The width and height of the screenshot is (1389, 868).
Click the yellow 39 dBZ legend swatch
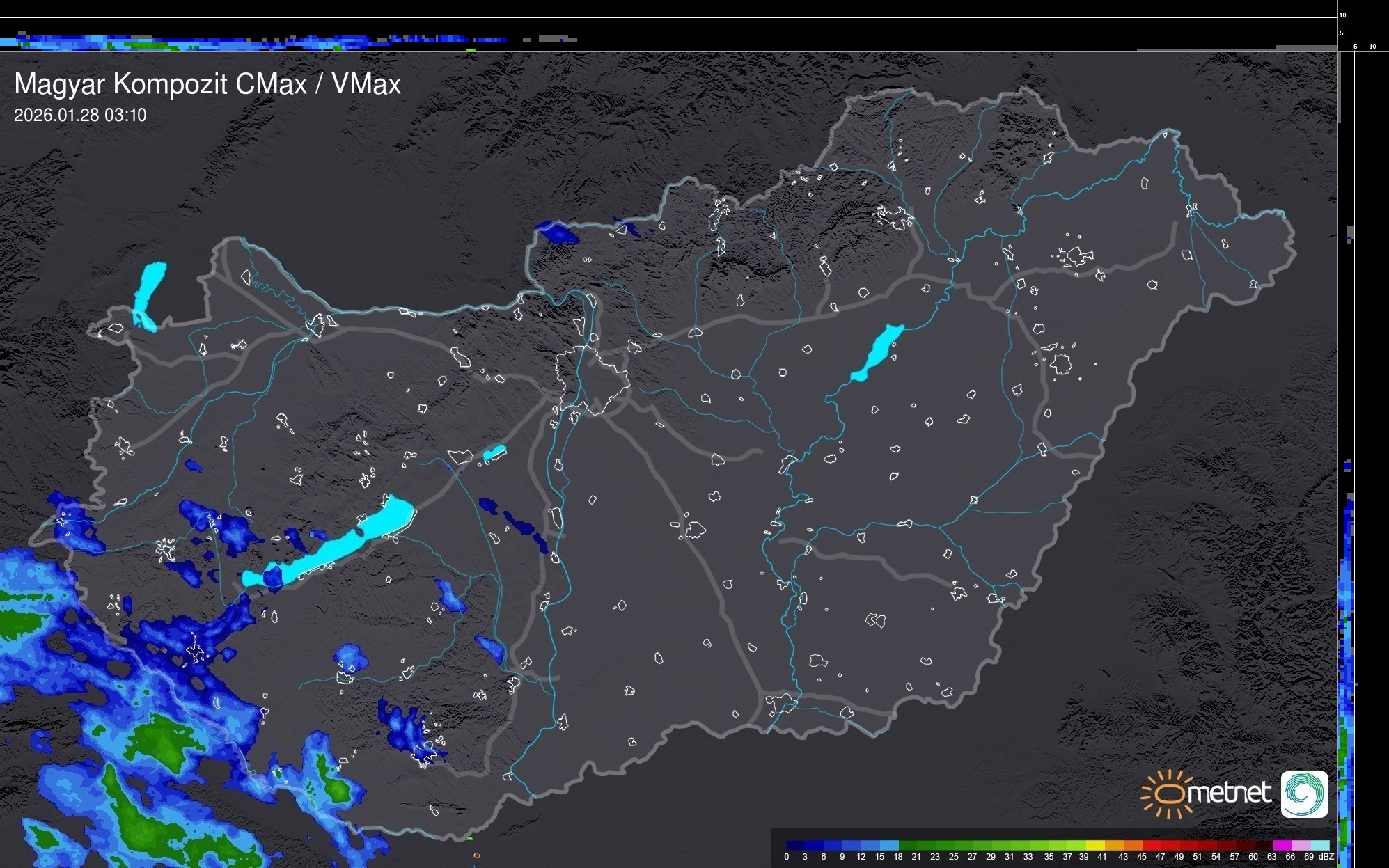[x=1094, y=846]
